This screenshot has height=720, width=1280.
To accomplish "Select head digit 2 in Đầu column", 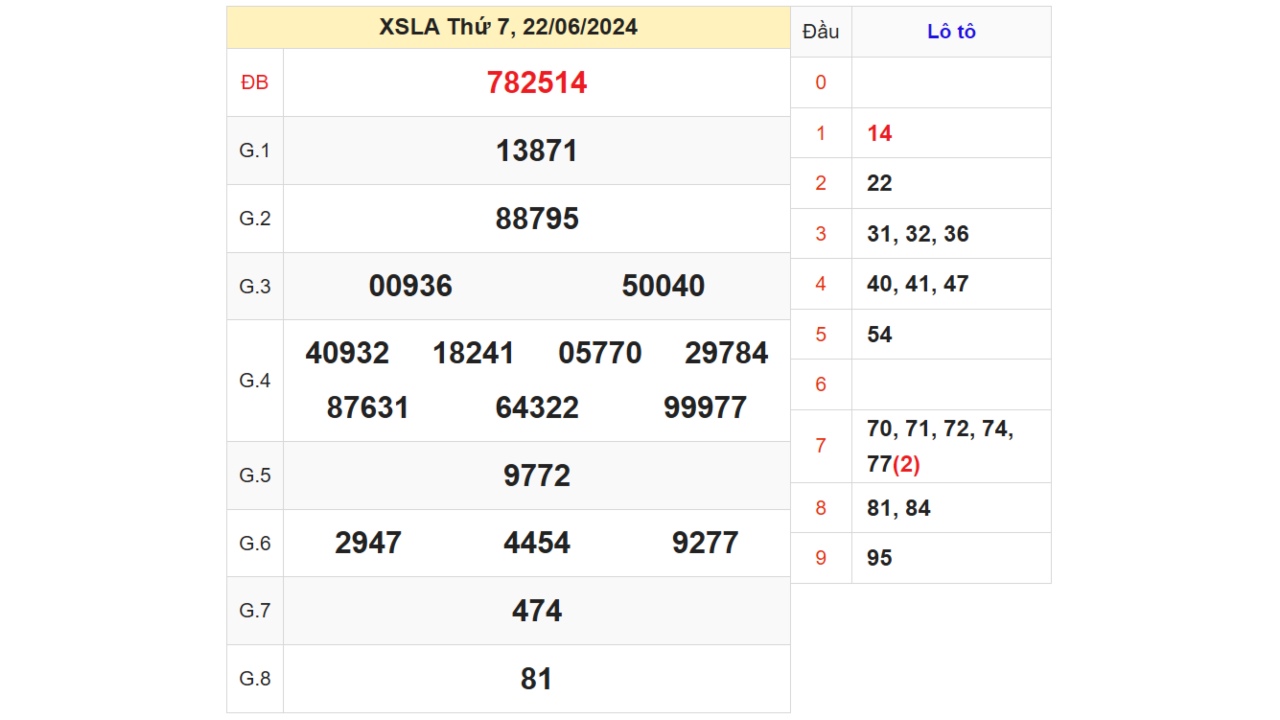I will point(821,183).
